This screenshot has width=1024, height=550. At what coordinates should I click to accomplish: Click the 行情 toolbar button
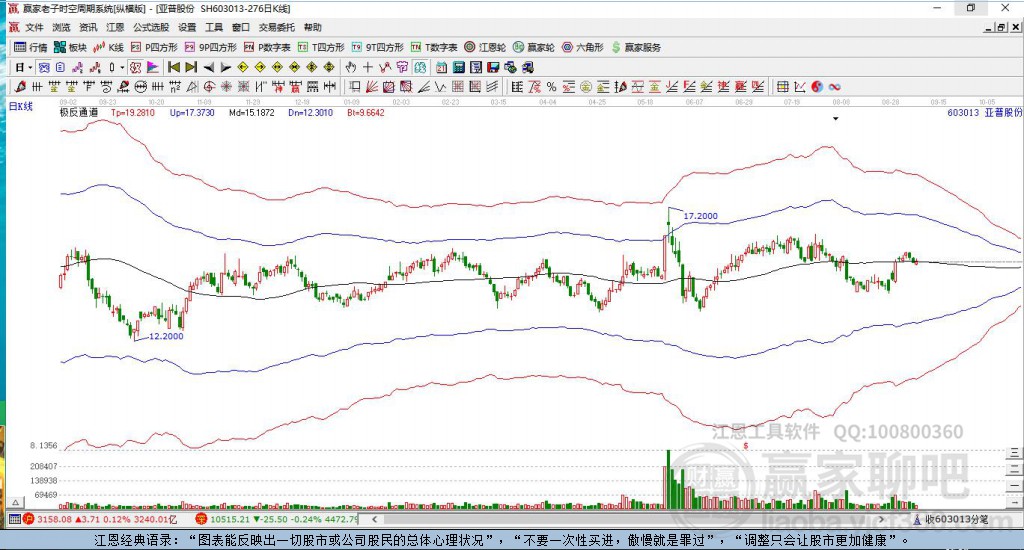(31, 48)
